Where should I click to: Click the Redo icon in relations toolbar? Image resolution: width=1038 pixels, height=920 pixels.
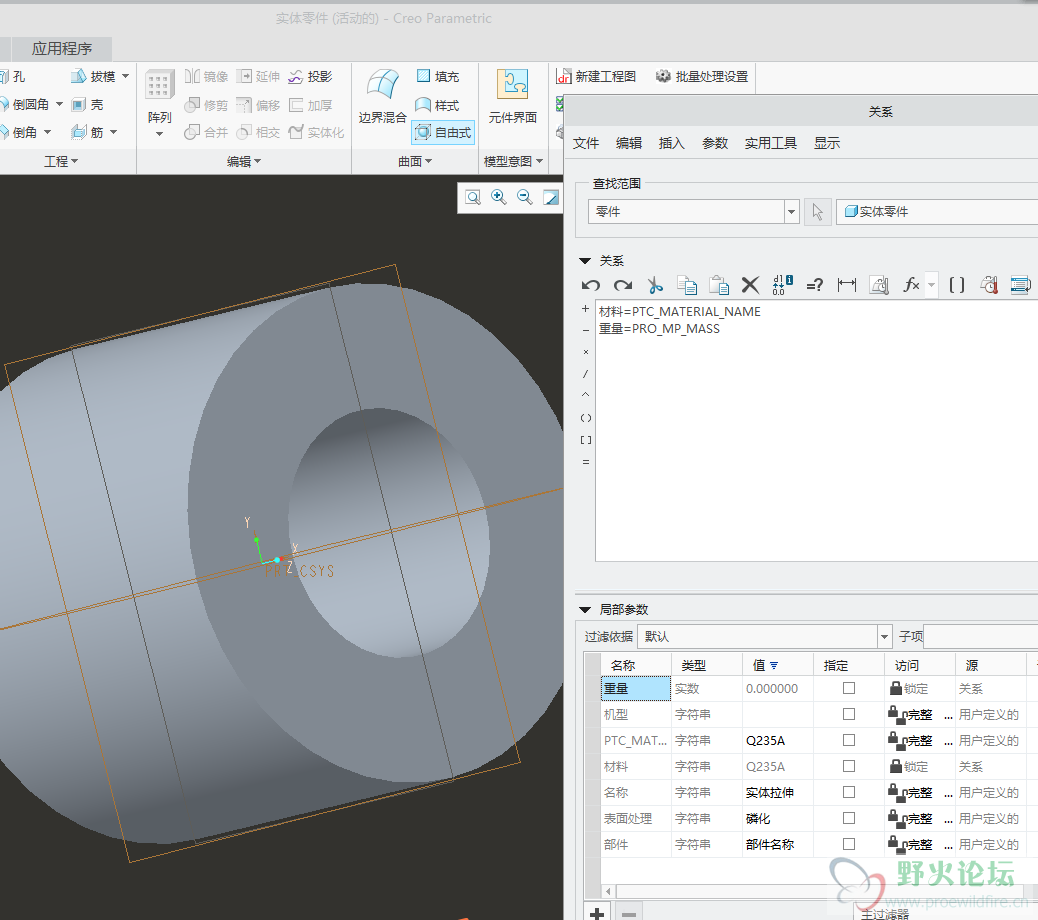coord(623,285)
